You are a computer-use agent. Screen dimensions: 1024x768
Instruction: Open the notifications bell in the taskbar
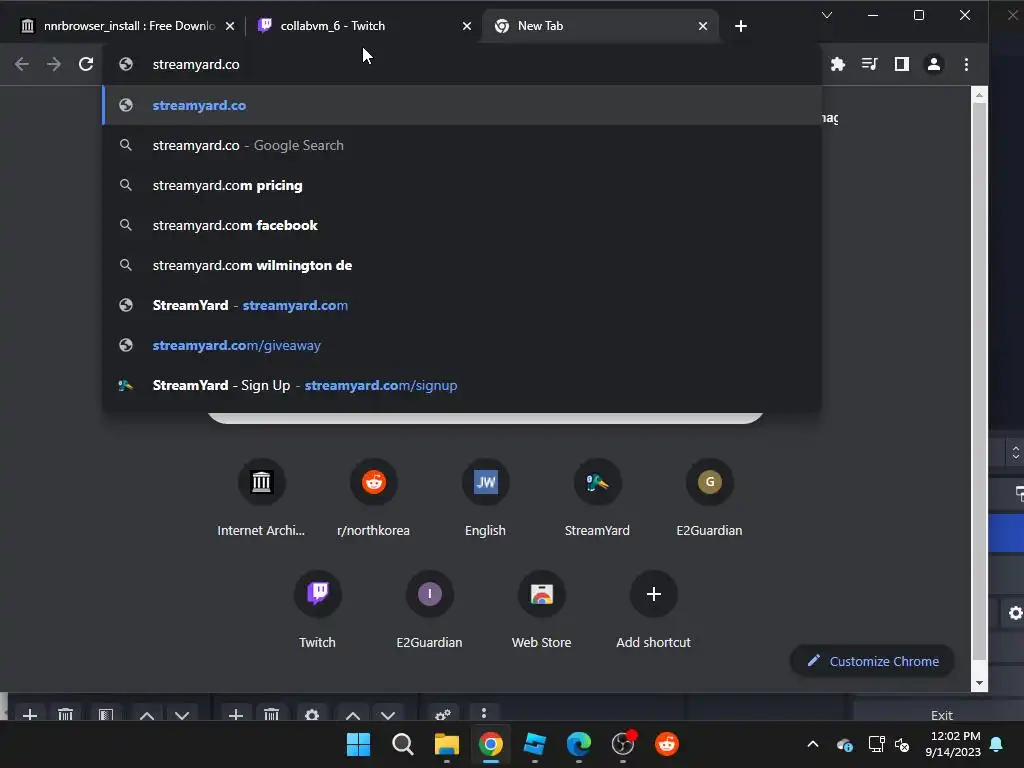pos(997,744)
